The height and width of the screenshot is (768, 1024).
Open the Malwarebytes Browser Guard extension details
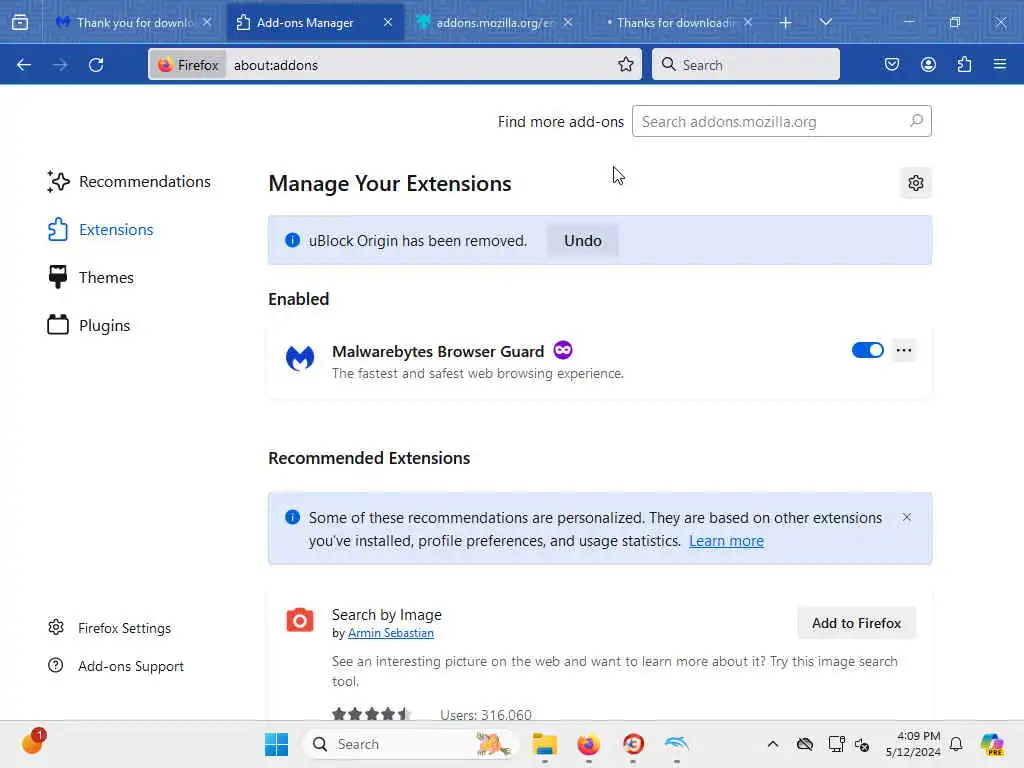[x=438, y=351]
